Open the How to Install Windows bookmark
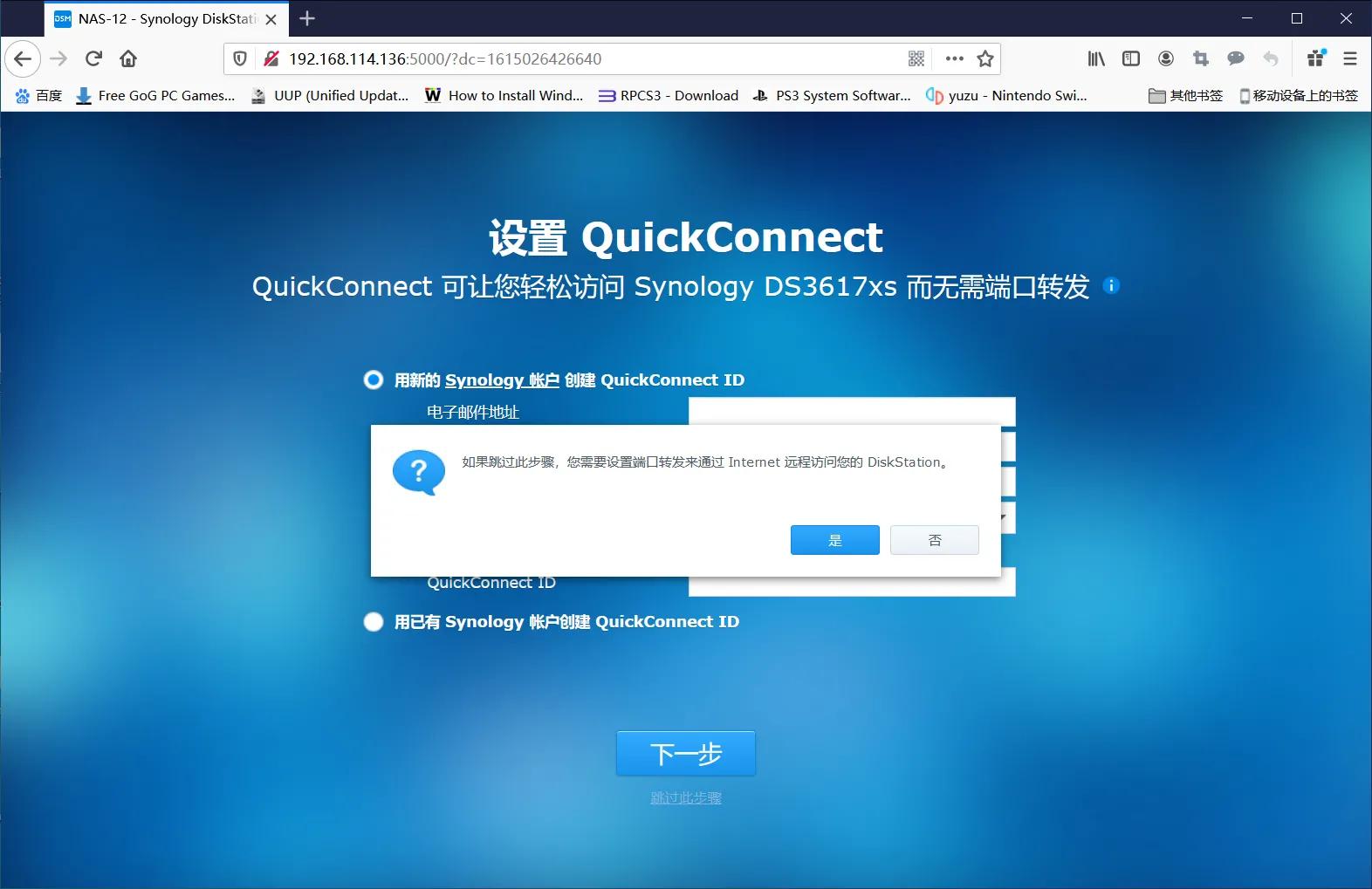The width and height of the screenshot is (1372, 889). coord(504,95)
